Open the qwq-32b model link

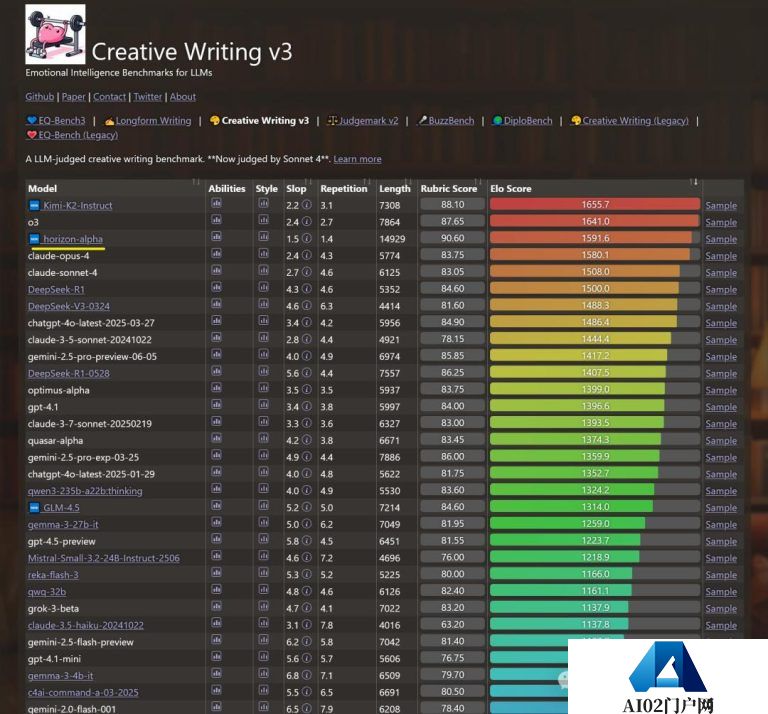(x=47, y=592)
